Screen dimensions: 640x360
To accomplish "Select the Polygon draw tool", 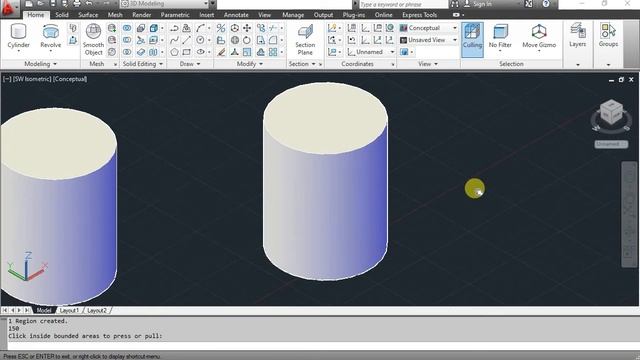I will coord(174,52).
